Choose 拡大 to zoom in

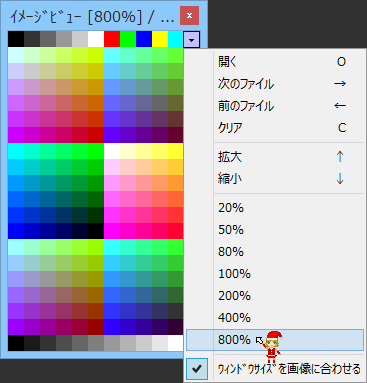click(275, 157)
